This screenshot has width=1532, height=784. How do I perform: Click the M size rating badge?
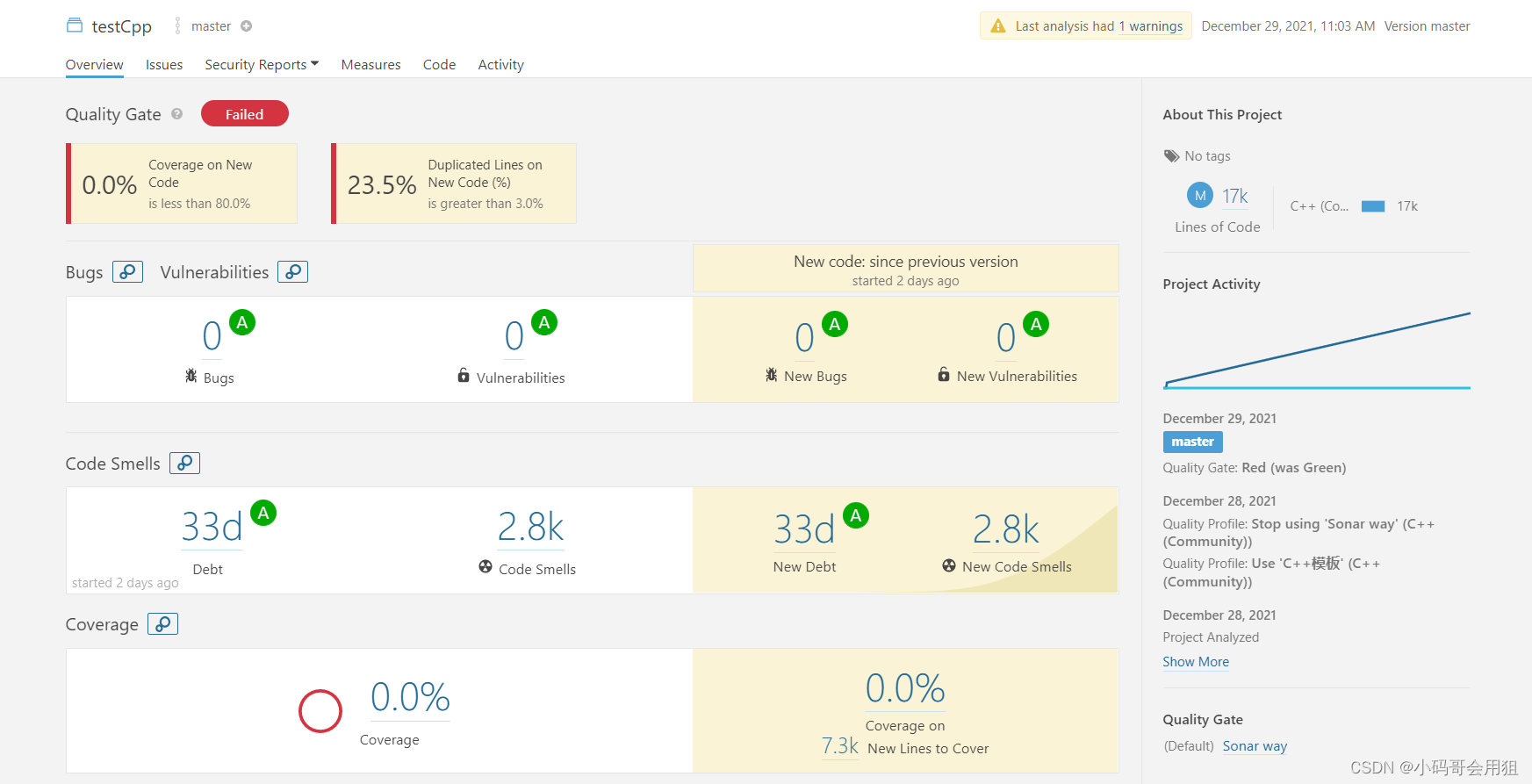tap(1200, 196)
